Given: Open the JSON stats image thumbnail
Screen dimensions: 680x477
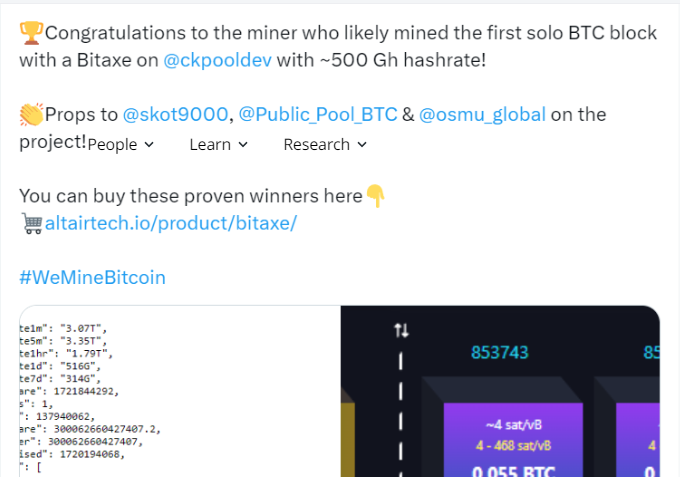Looking at the screenshot, I should pos(180,392).
